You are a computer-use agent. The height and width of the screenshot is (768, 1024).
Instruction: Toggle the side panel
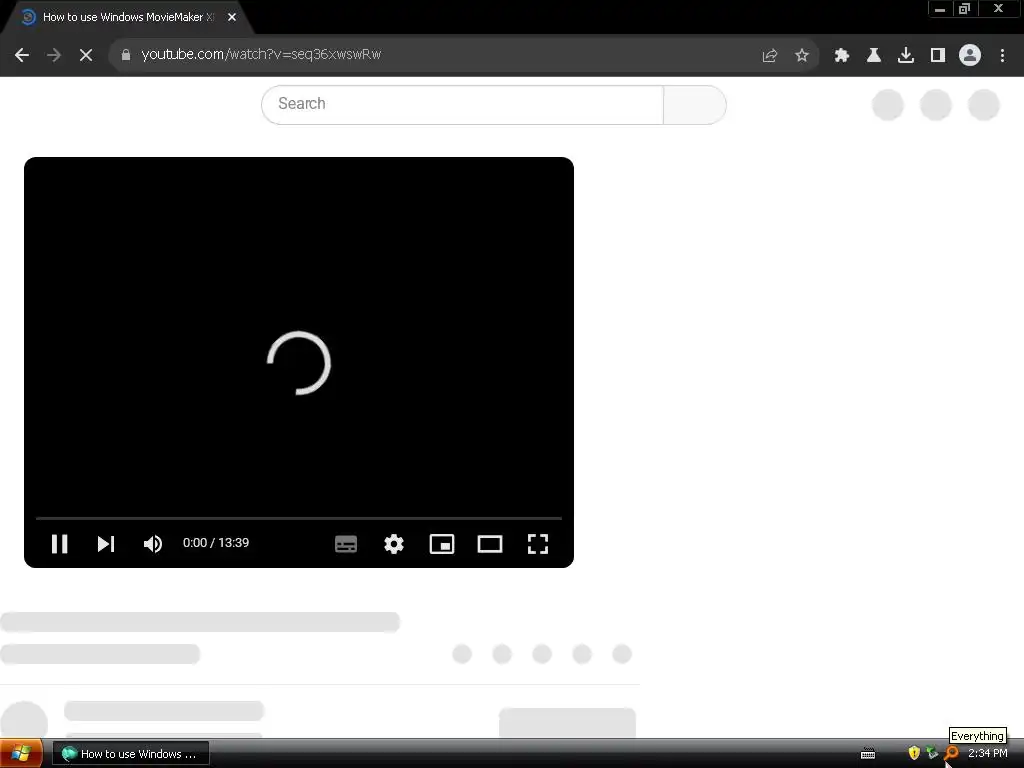[x=938, y=55]
